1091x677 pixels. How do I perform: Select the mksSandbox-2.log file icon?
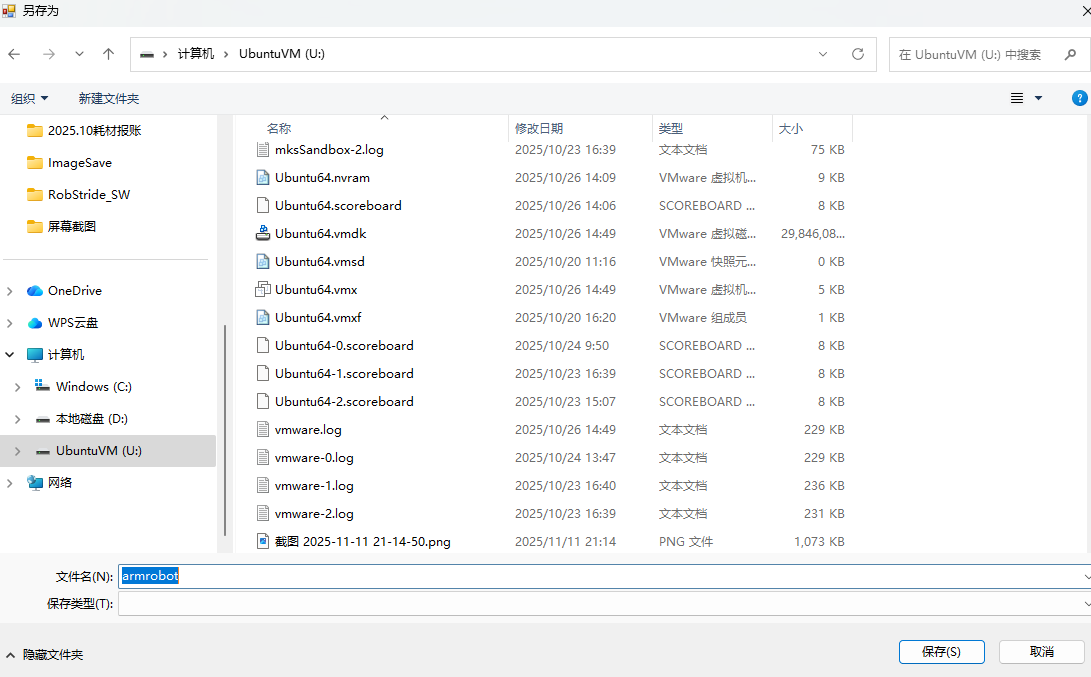point(262,150)
